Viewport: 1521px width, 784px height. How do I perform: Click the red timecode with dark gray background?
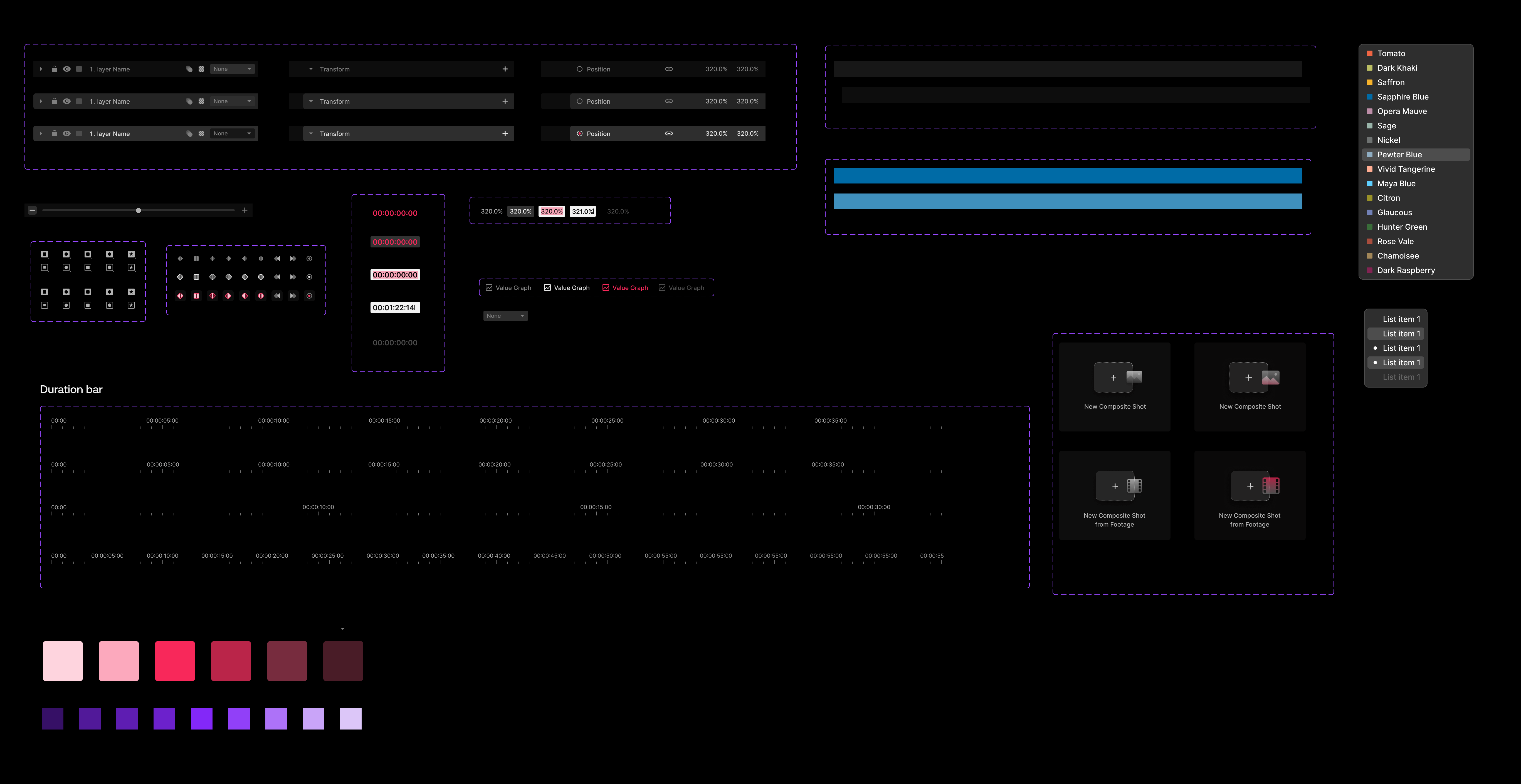[x=395, y=242]
